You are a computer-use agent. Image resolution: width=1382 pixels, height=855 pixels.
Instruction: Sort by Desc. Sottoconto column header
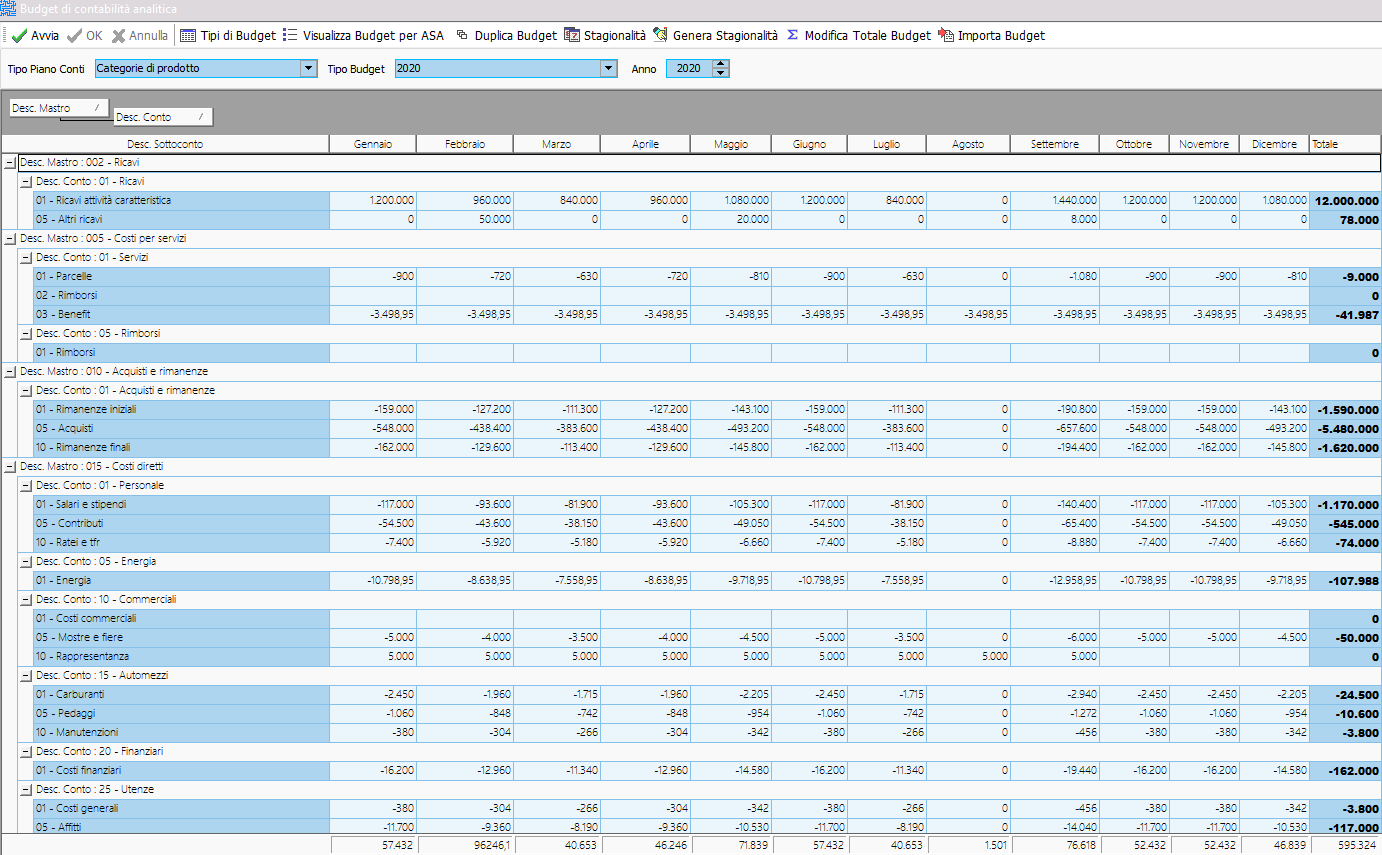coord(165,144)
